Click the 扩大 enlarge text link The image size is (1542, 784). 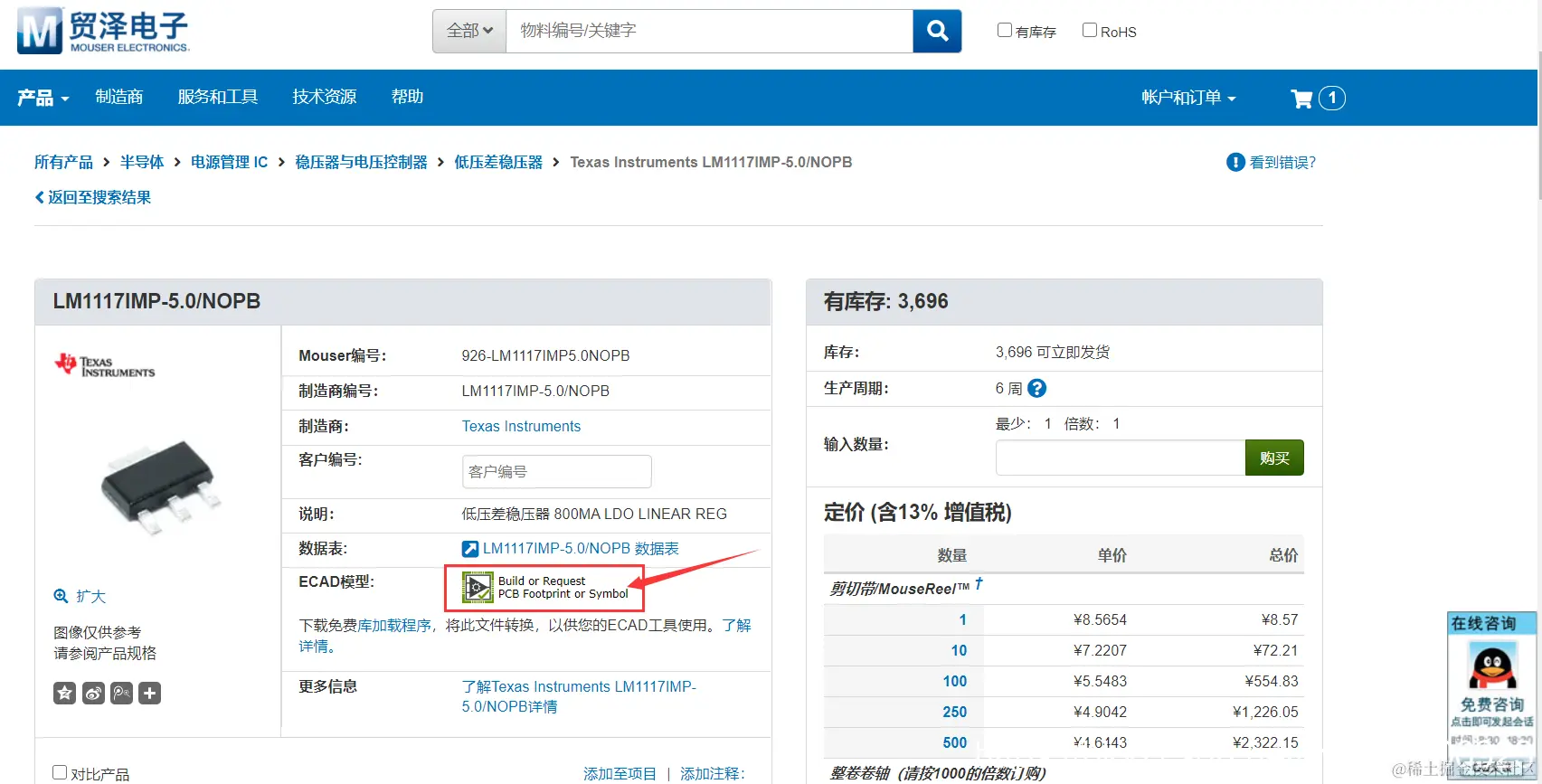click(x=91, y=597)
